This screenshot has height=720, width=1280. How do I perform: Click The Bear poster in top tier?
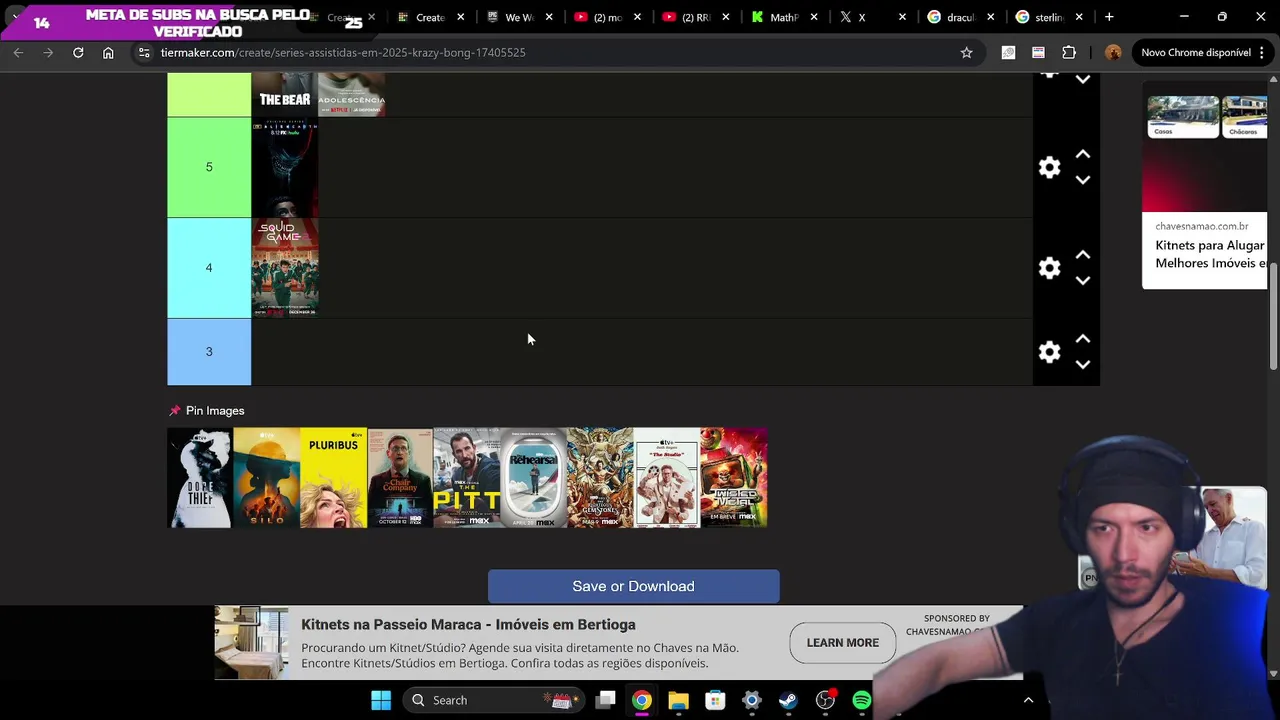point(285,94)
